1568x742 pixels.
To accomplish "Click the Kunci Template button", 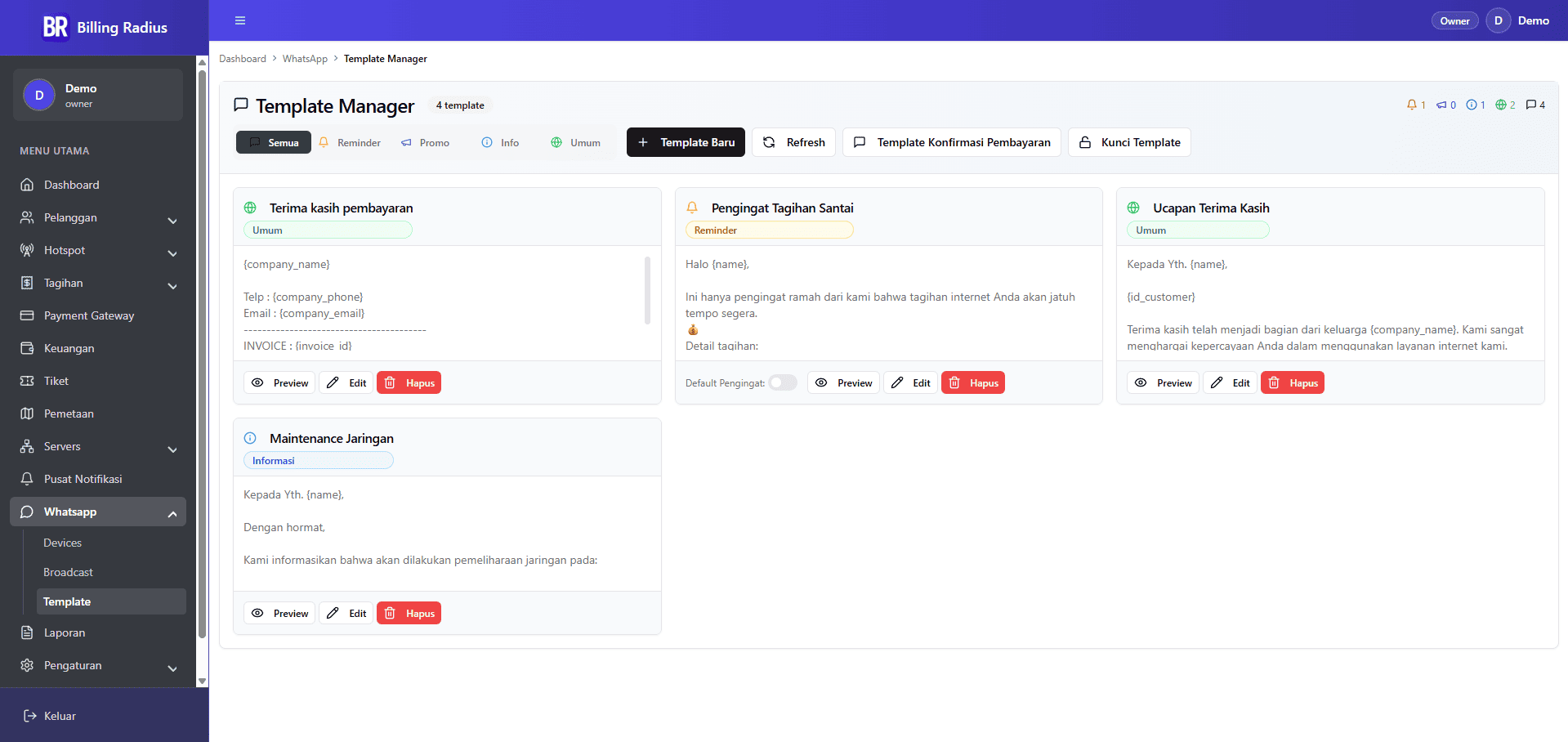I will pos(1129,142).
